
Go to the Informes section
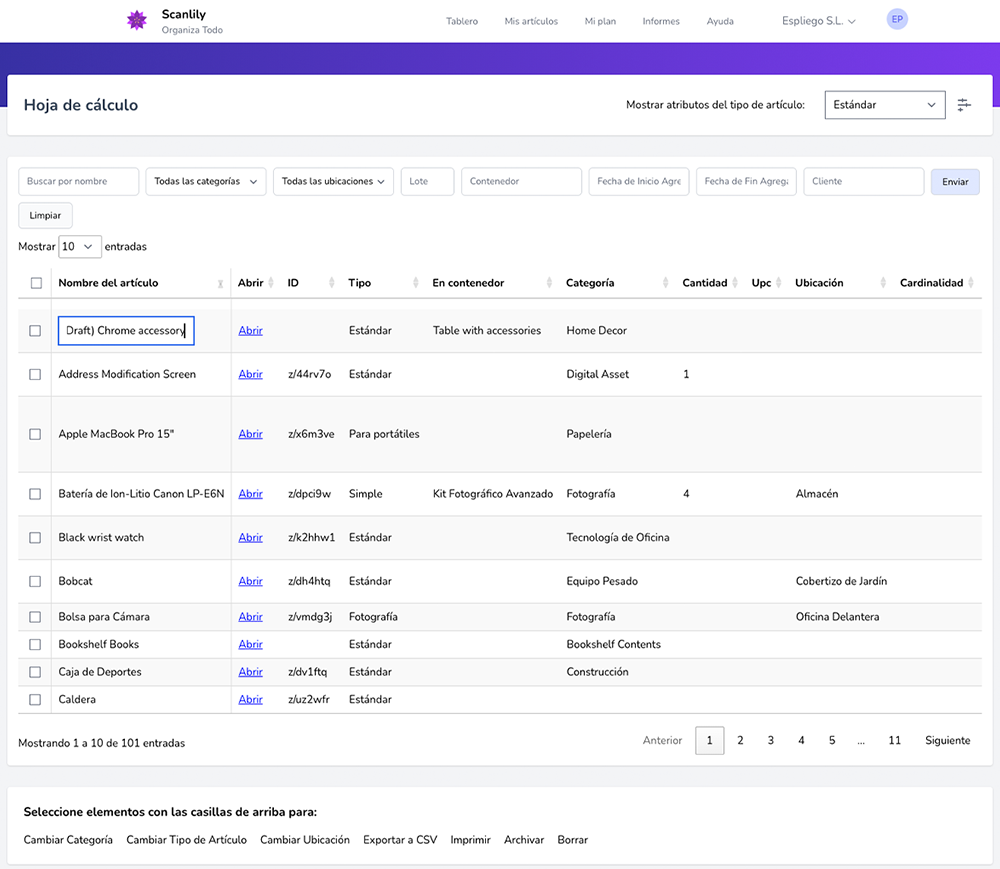(x=661, y=20)
